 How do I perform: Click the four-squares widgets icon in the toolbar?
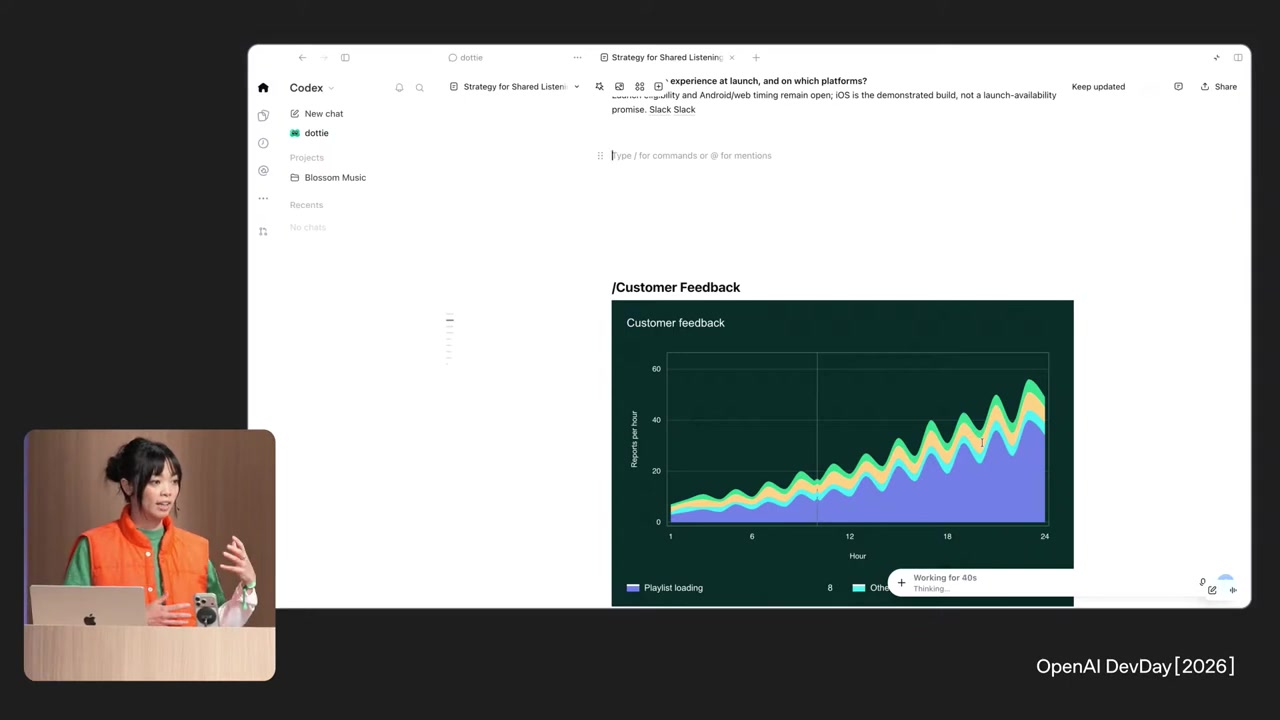tap(640, 87)
